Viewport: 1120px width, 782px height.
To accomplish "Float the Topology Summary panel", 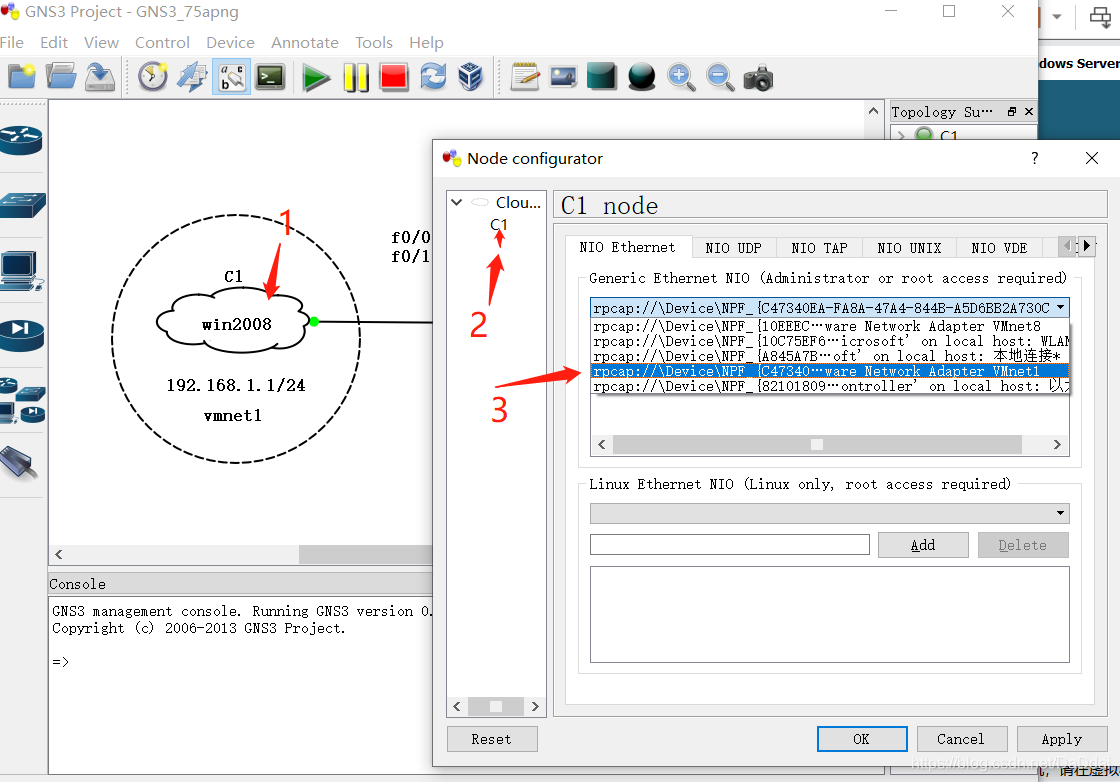I will click(1011, 111).
